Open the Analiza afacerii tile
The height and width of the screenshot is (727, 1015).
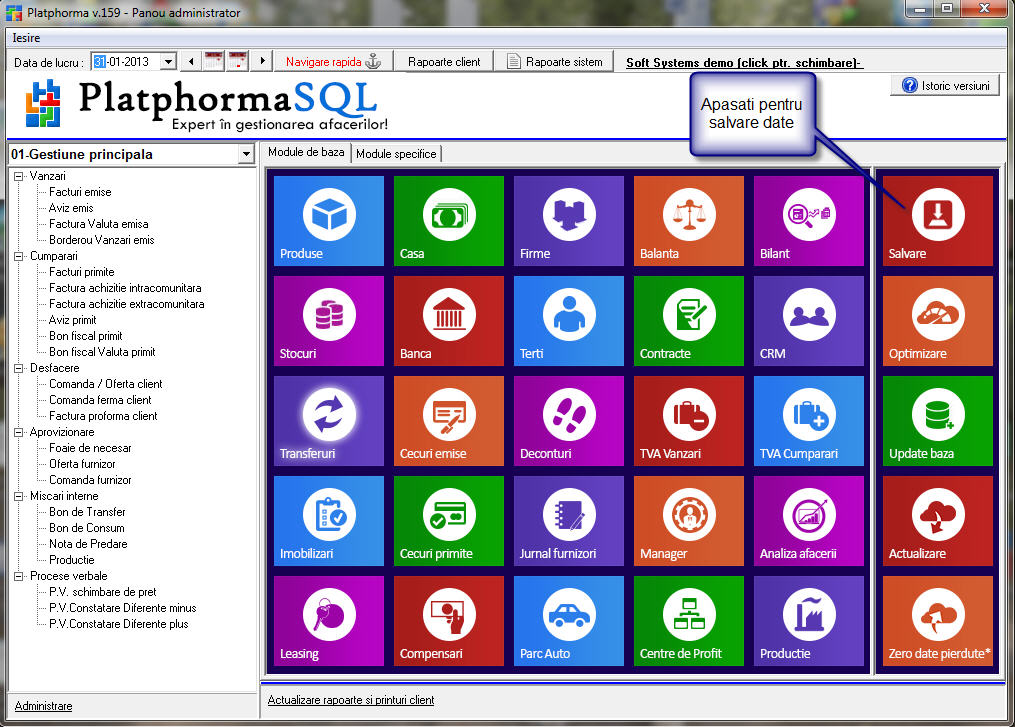click(809, 521)
